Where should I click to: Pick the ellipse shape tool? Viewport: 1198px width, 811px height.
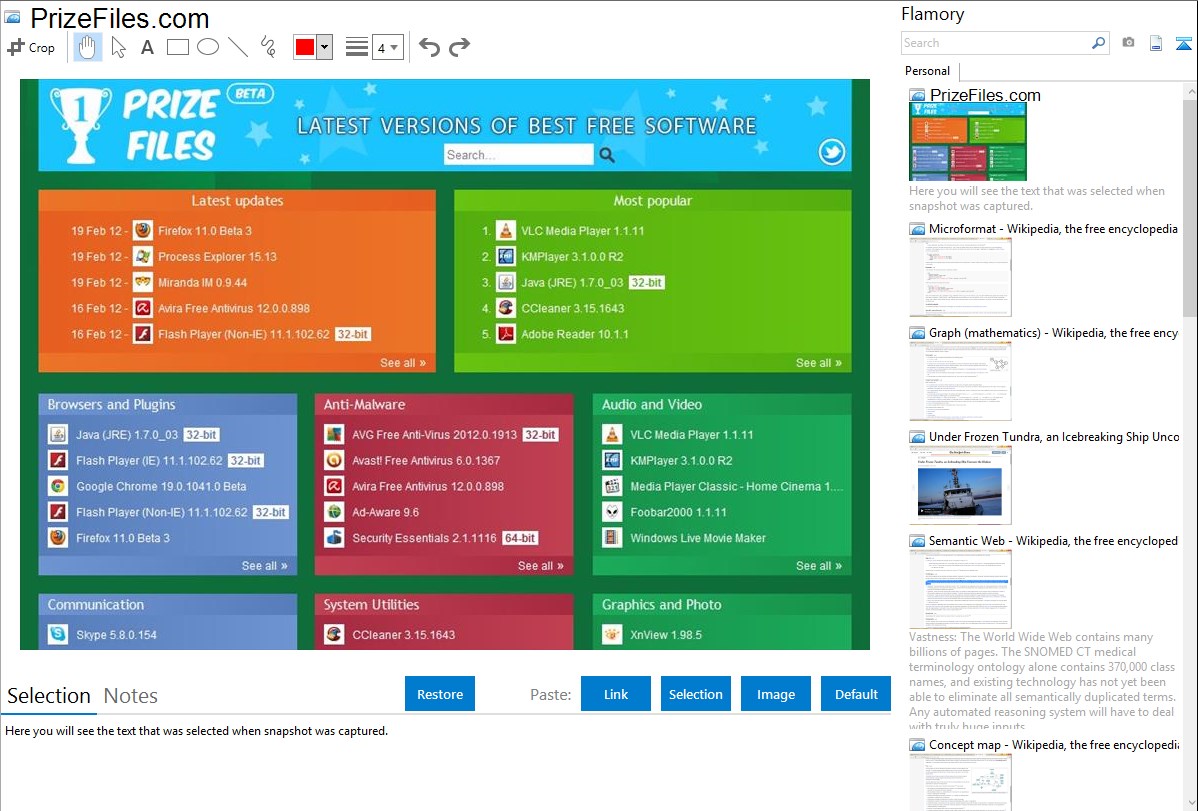point(208,47)
